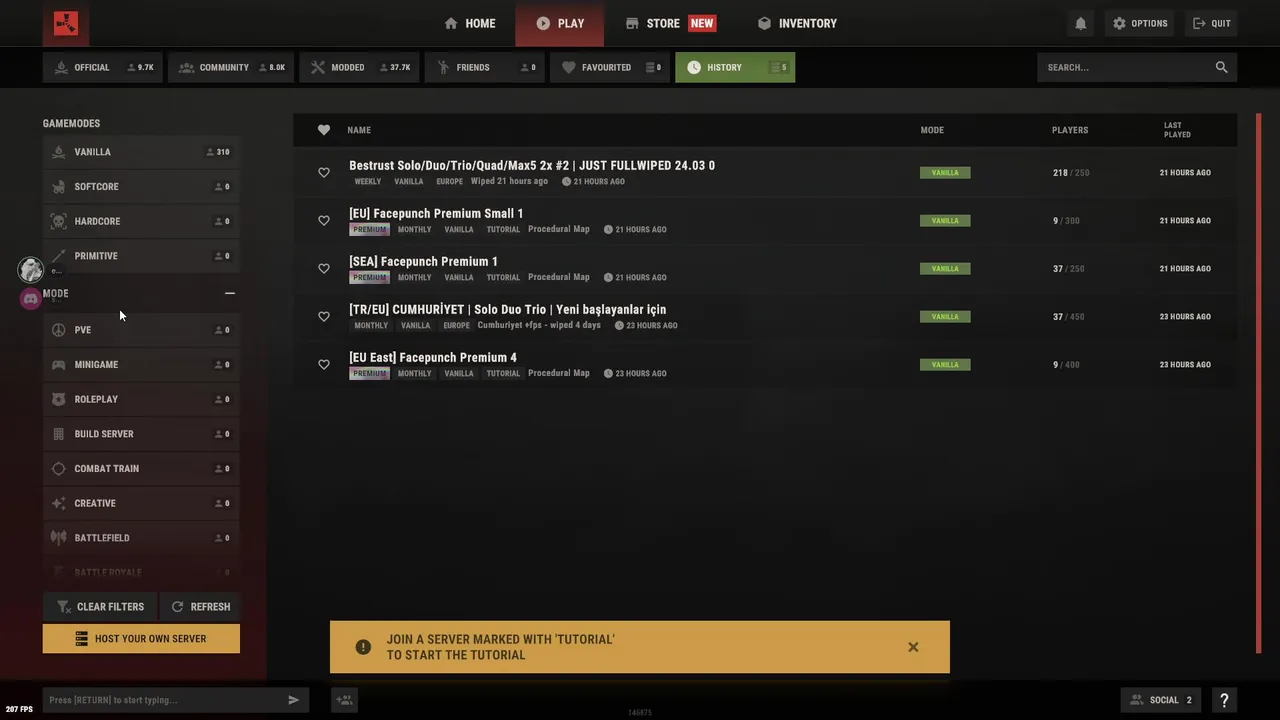Go to the Home menu

point(469,23)
